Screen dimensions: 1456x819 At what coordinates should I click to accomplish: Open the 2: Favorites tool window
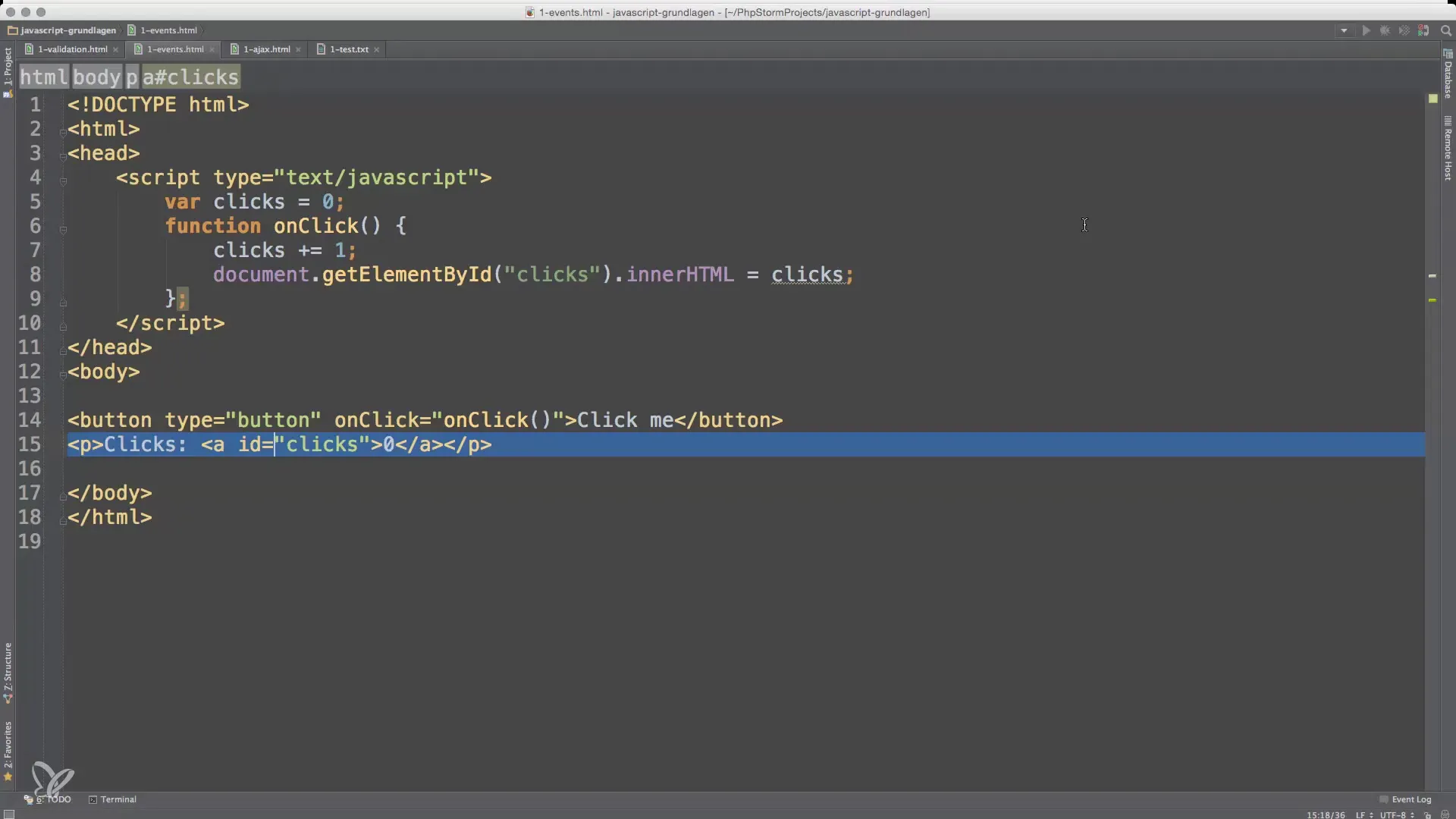tap(8, 751)
